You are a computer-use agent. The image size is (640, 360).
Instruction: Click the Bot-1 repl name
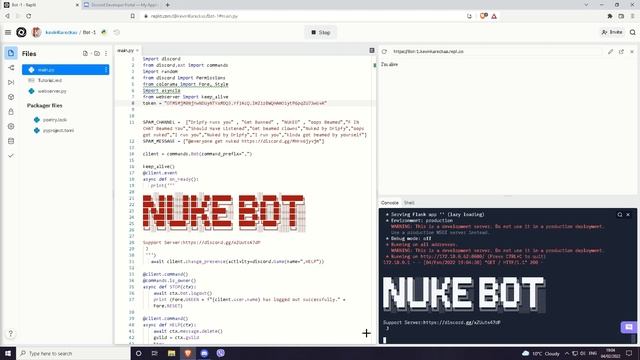click(89, 32)
